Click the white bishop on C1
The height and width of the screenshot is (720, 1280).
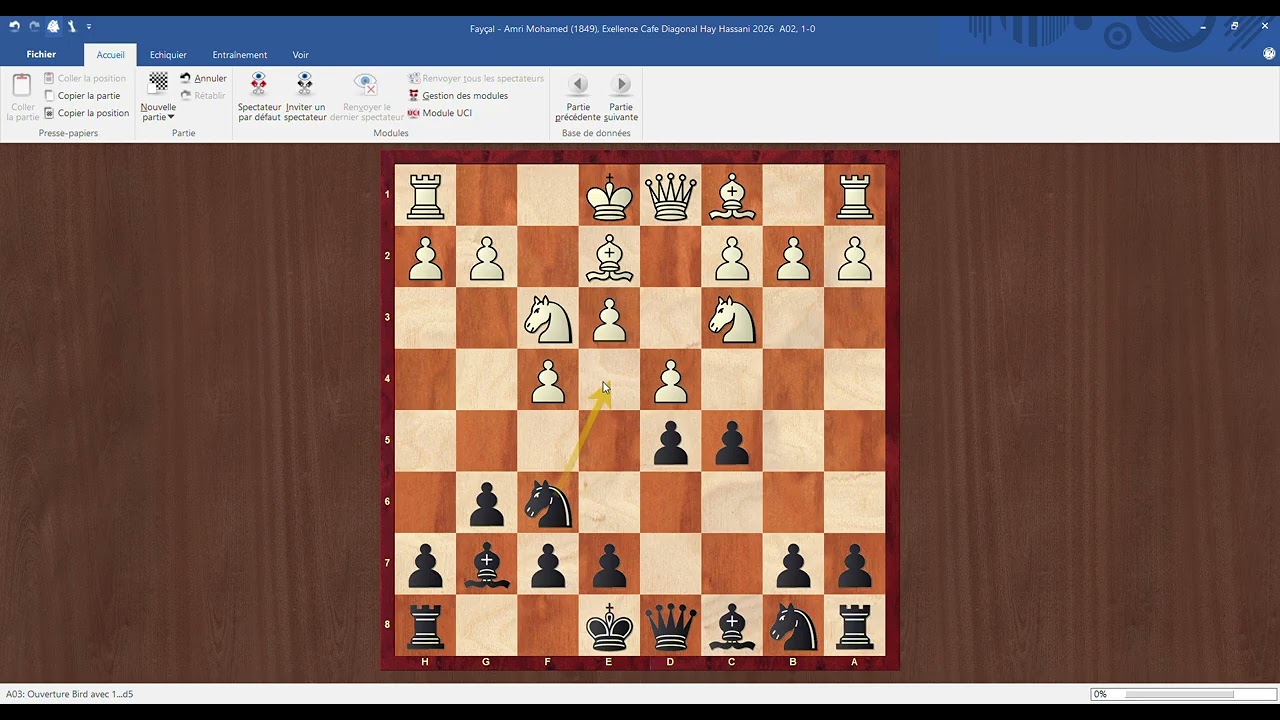[x=732, y=195]
